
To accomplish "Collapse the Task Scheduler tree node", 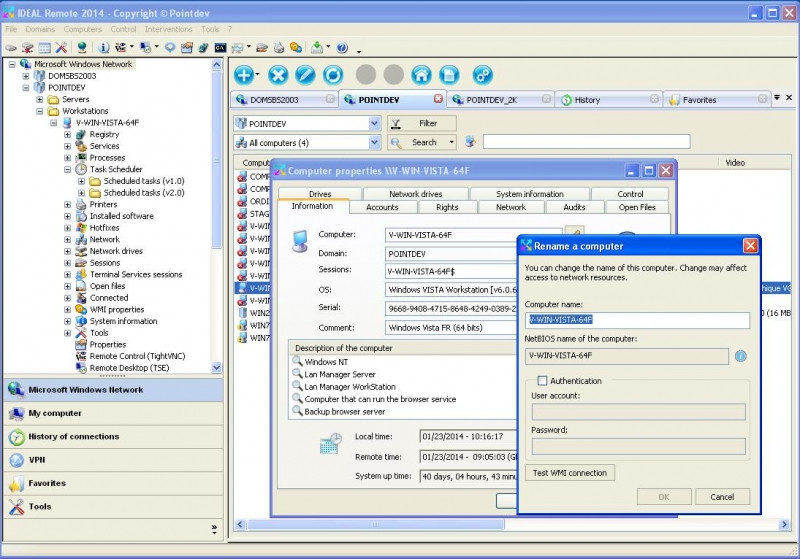I will click(x=67, y=169).
